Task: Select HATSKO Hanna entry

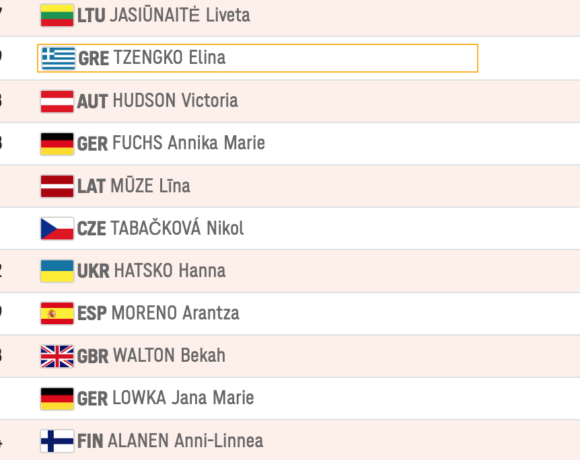Action: click(x=170, y=271)
